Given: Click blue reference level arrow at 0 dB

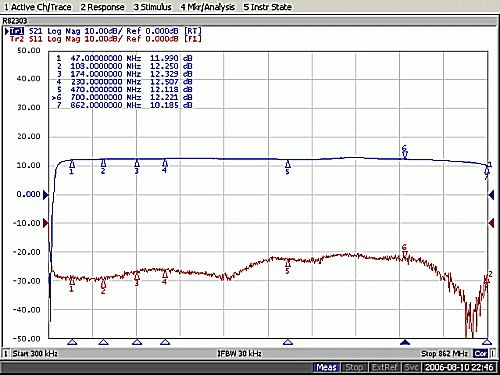Looking at the screenshot, I should 46,195.
